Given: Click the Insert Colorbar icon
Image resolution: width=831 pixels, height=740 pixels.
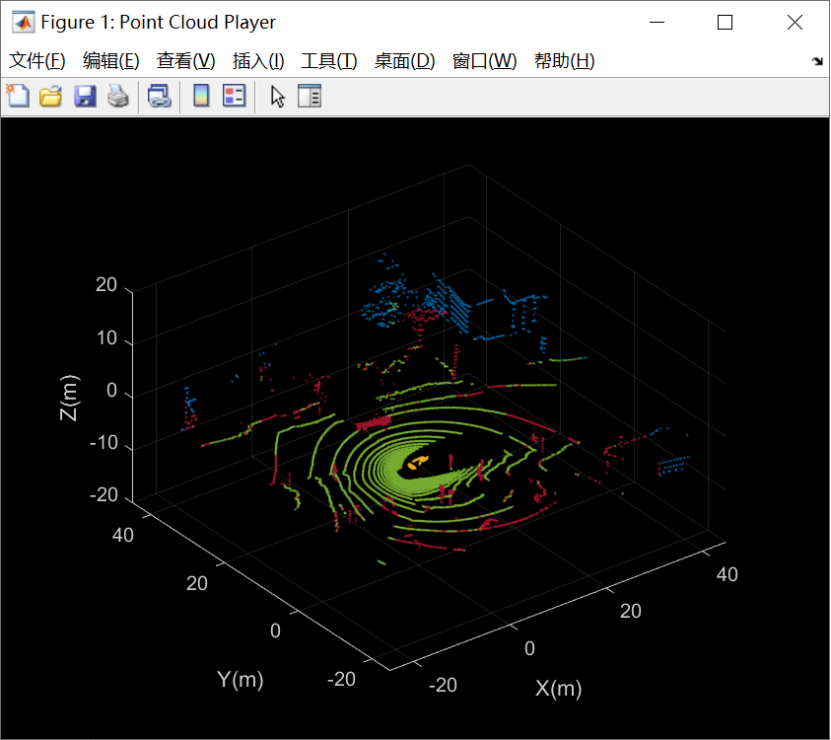Looking at the screenshot, I should pyautogui.click(x=201, y=96).
